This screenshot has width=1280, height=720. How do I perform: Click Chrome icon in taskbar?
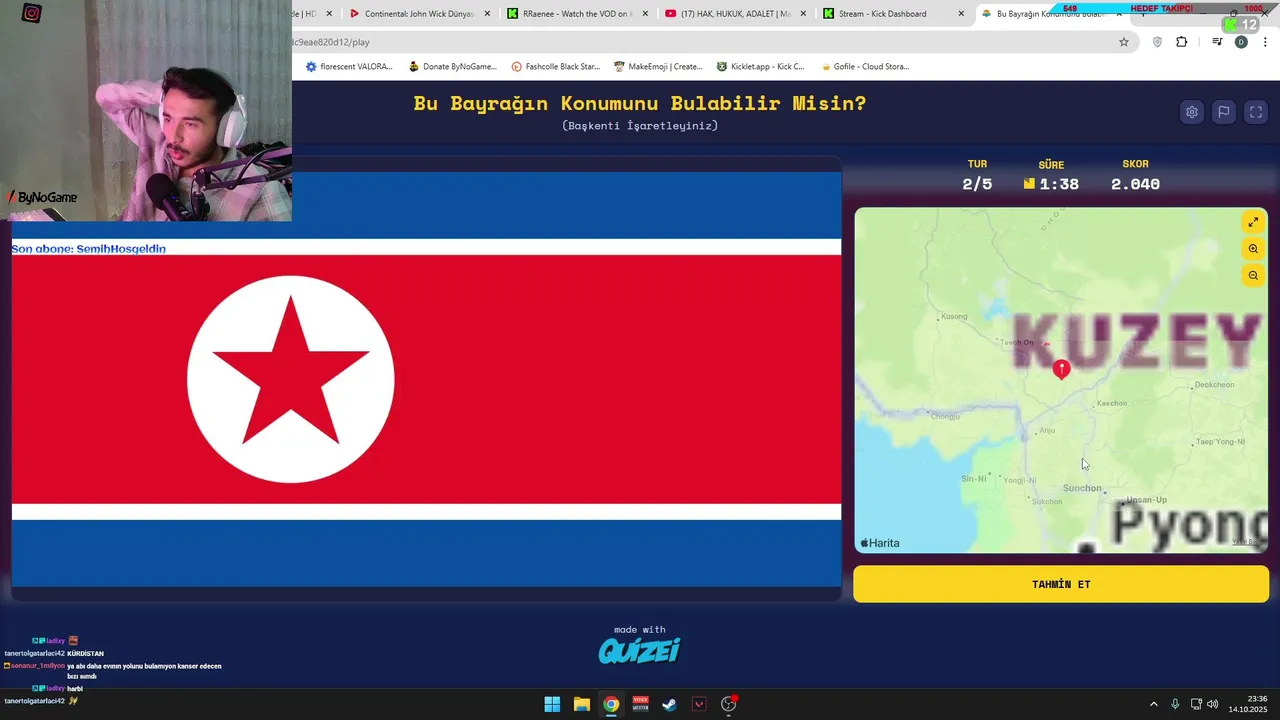(611, 704)
